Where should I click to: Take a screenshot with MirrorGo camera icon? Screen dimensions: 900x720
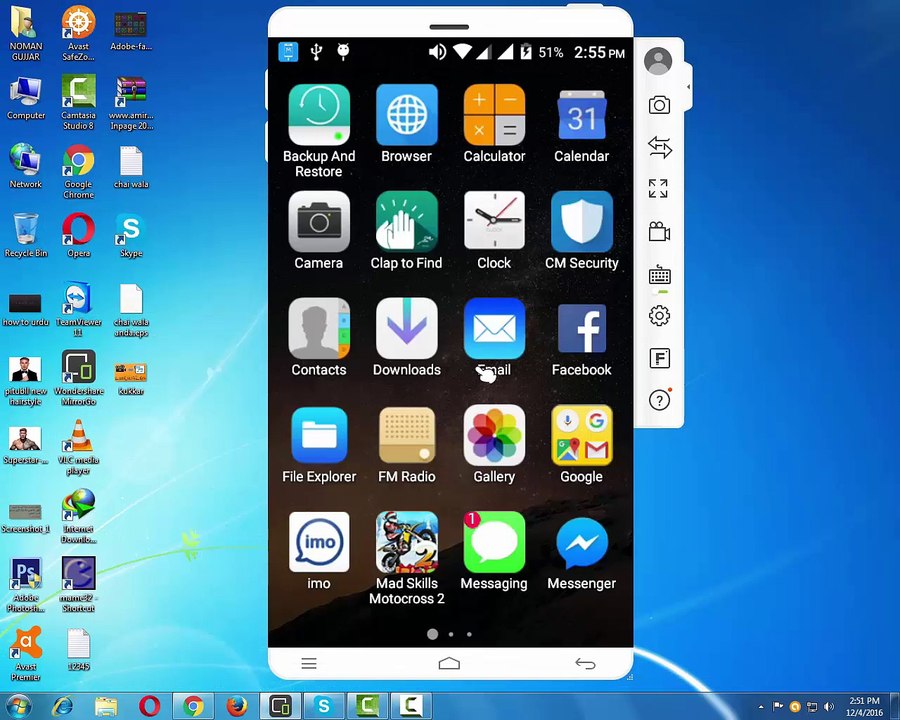click(659, 105)
